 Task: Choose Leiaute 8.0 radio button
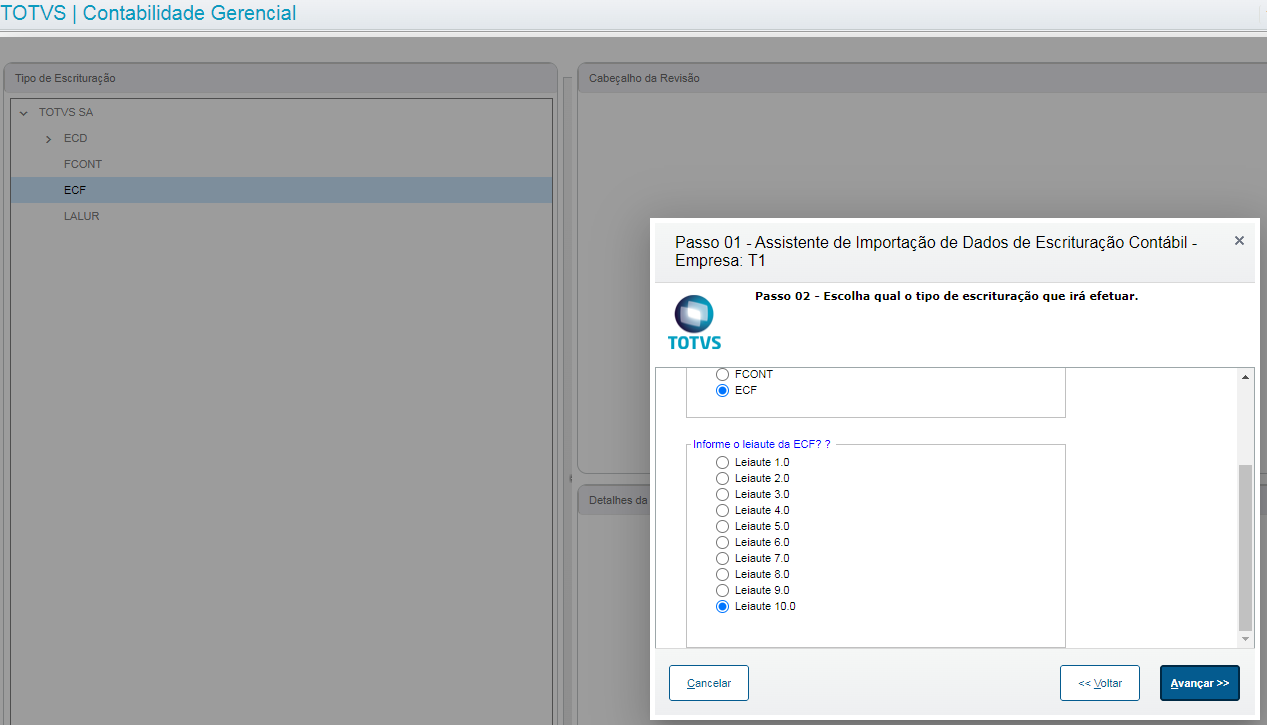tap(723, 574)
